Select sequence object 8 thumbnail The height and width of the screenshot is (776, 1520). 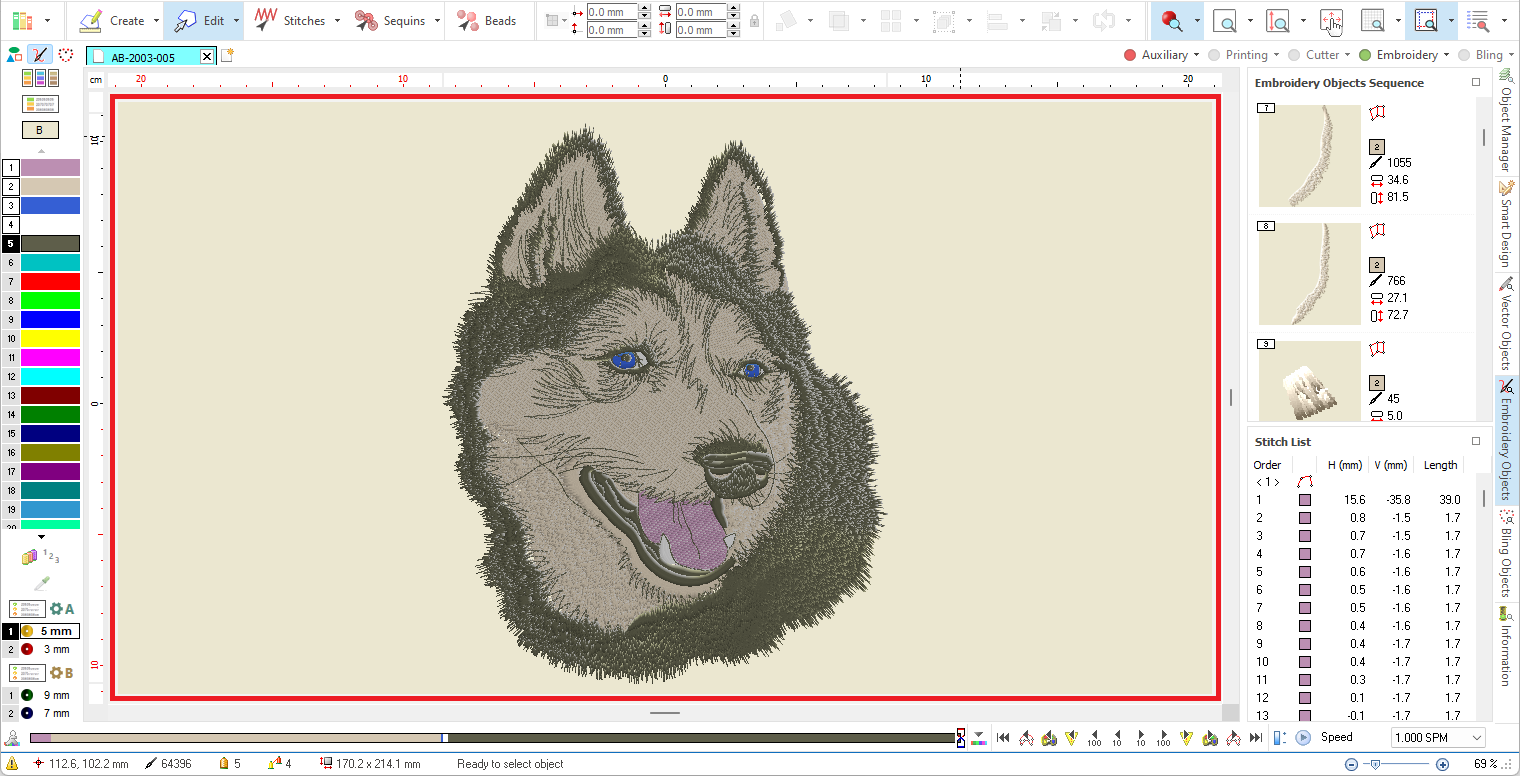coord(1309,274)
